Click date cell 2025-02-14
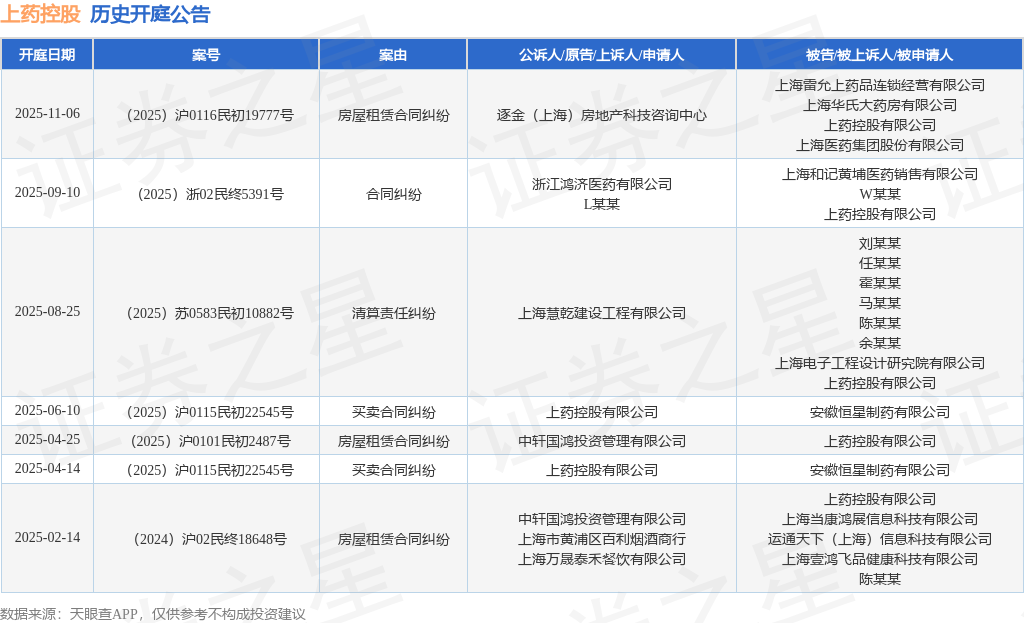 point(47,537)
